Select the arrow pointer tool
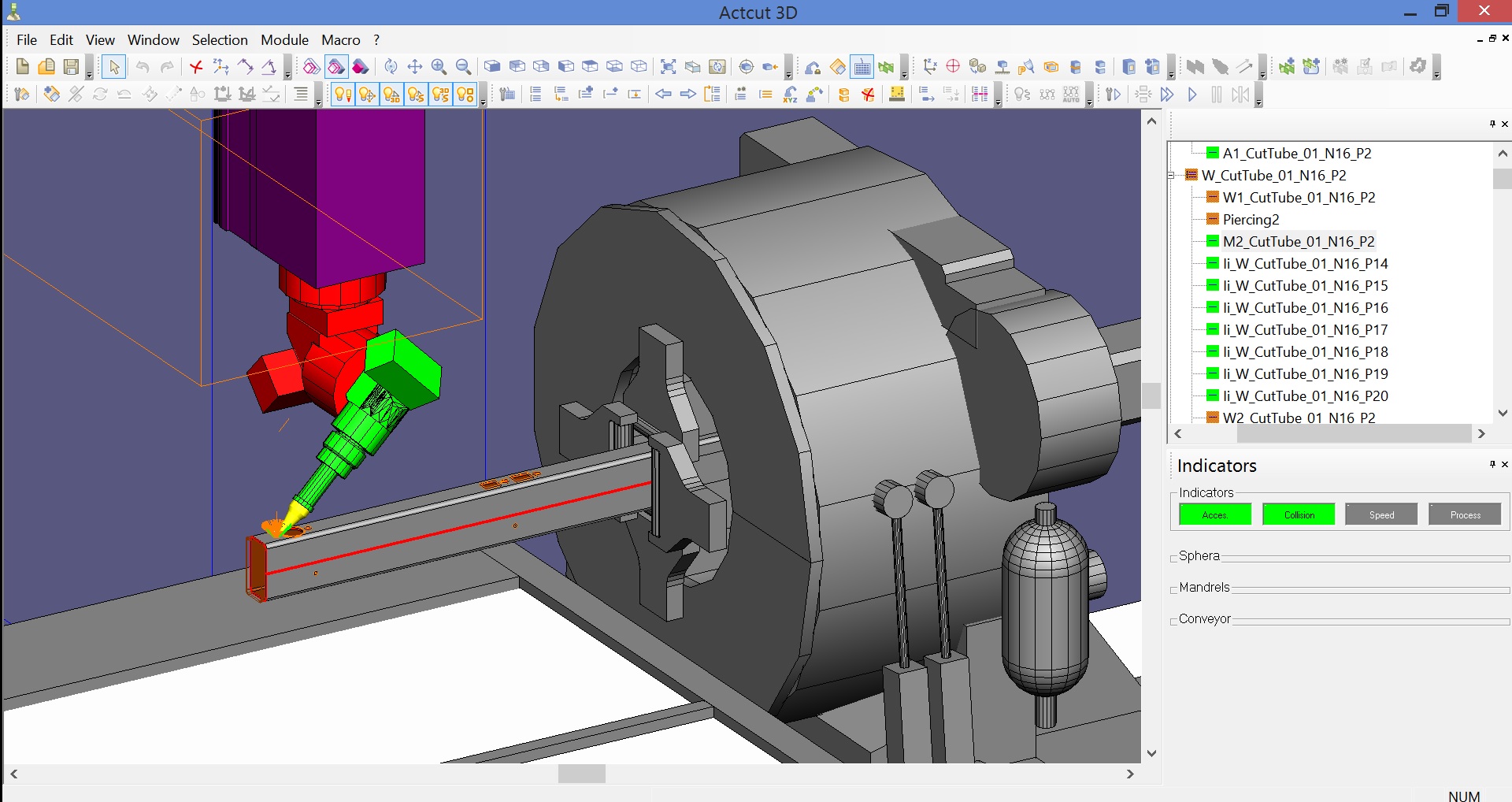 (114, 67)
